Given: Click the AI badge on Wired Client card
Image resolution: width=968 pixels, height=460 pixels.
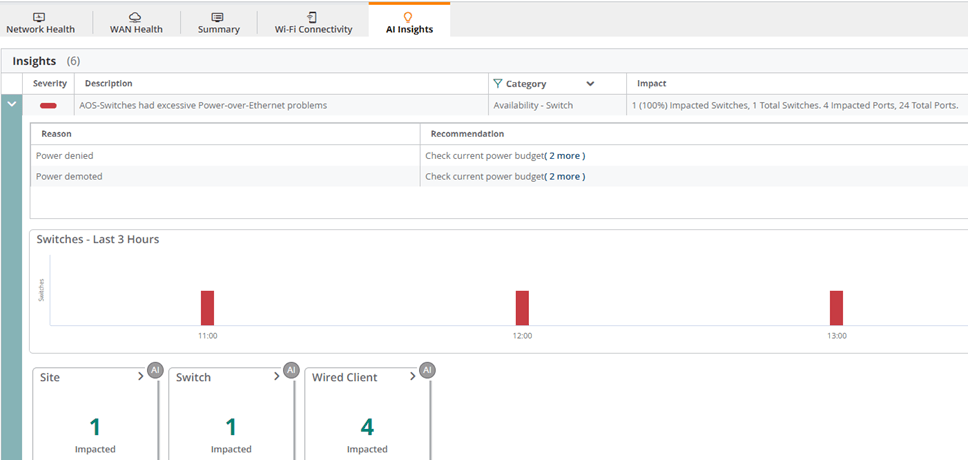Looking at the screenshot, I should click(427, 370).
